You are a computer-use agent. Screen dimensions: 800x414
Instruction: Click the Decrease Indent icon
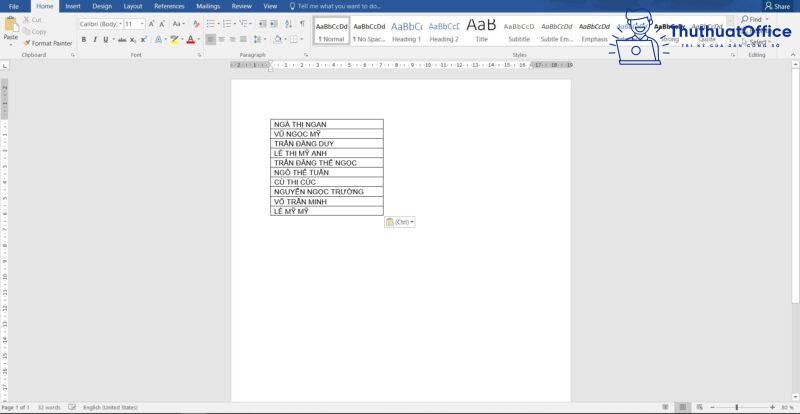[x=262, y=24]
